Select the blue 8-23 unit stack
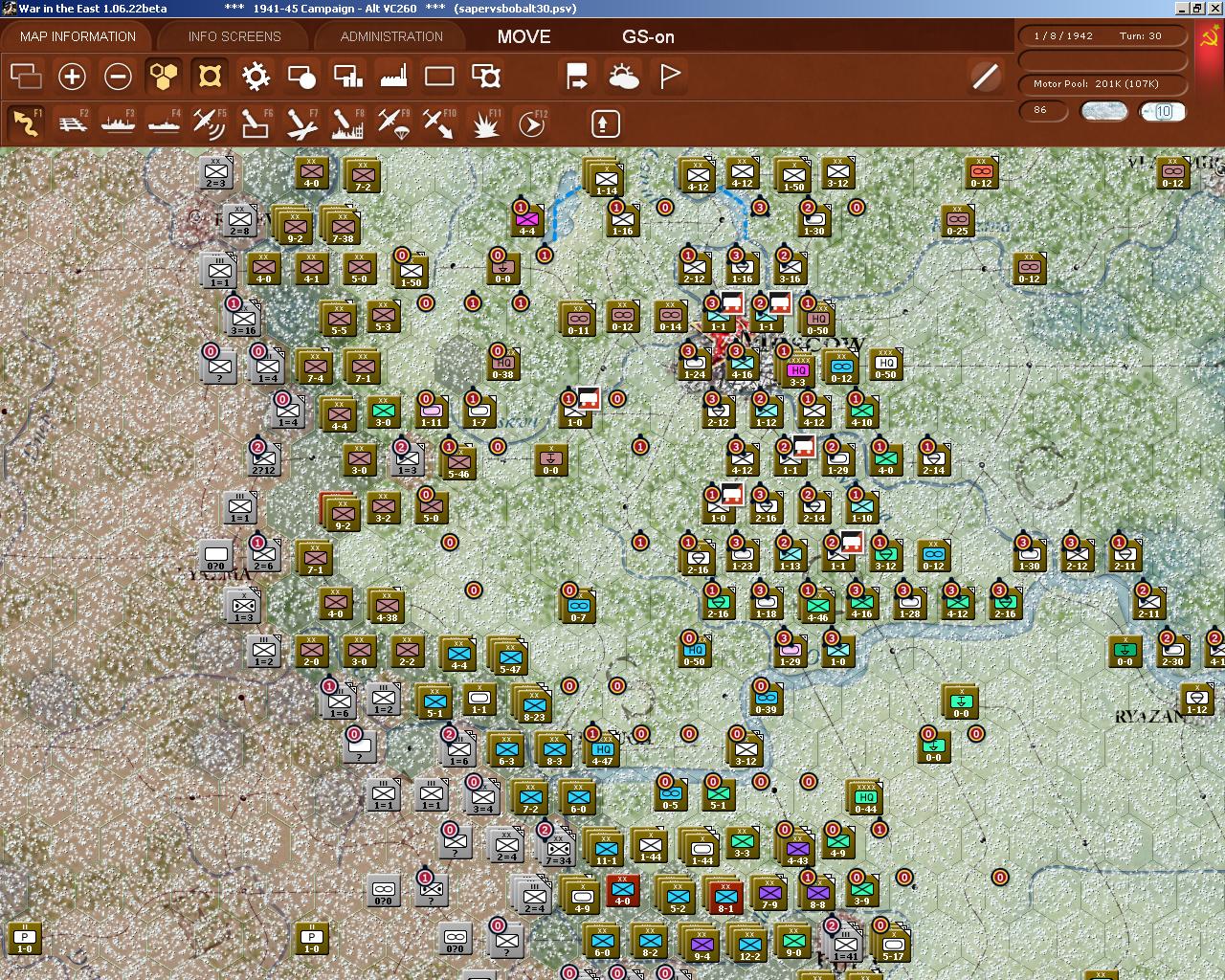 coord(534,705)
